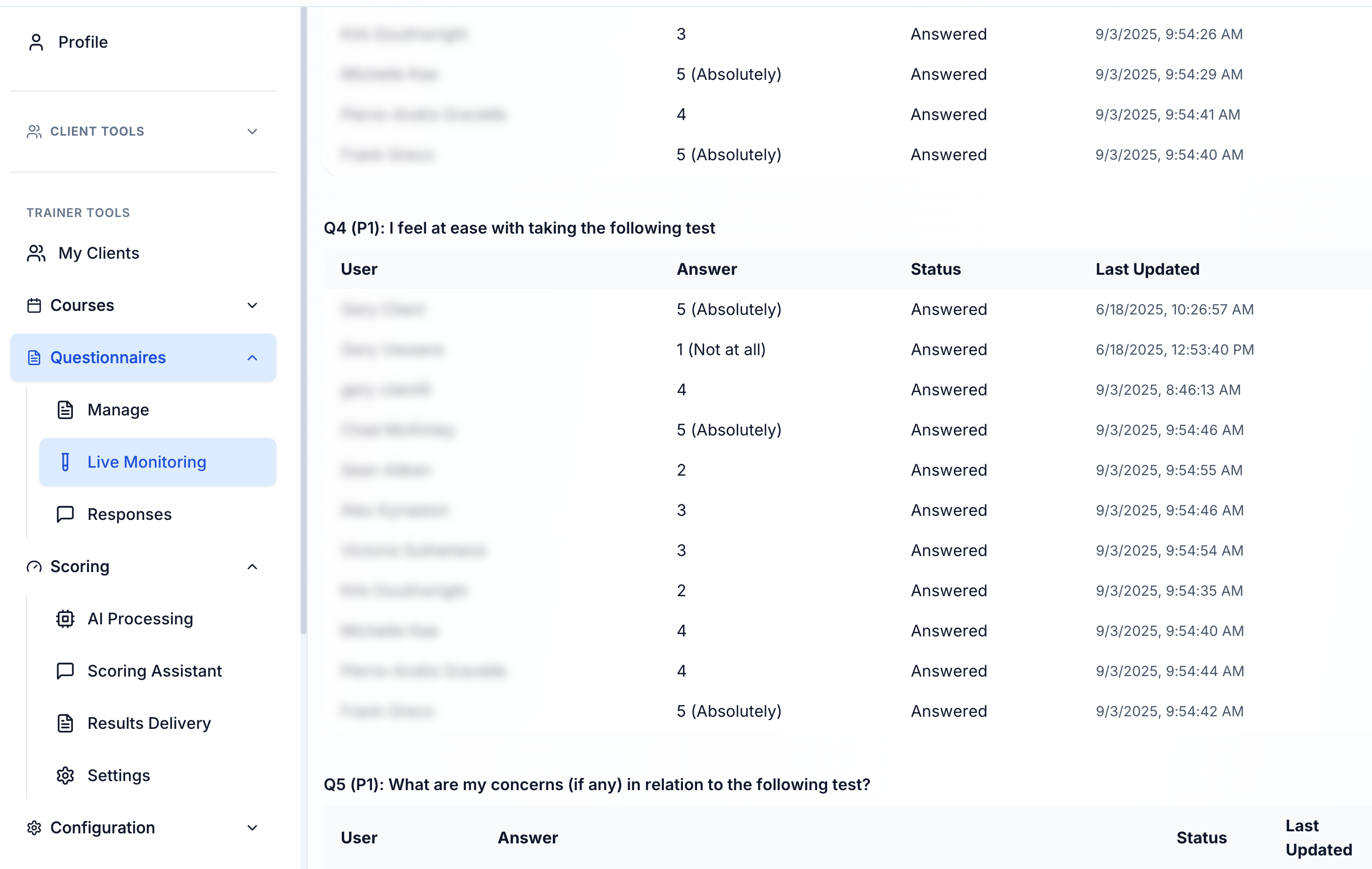Collapse the Questionnaires section
This screenshot has height=869, width=1372.
[252, 358]
